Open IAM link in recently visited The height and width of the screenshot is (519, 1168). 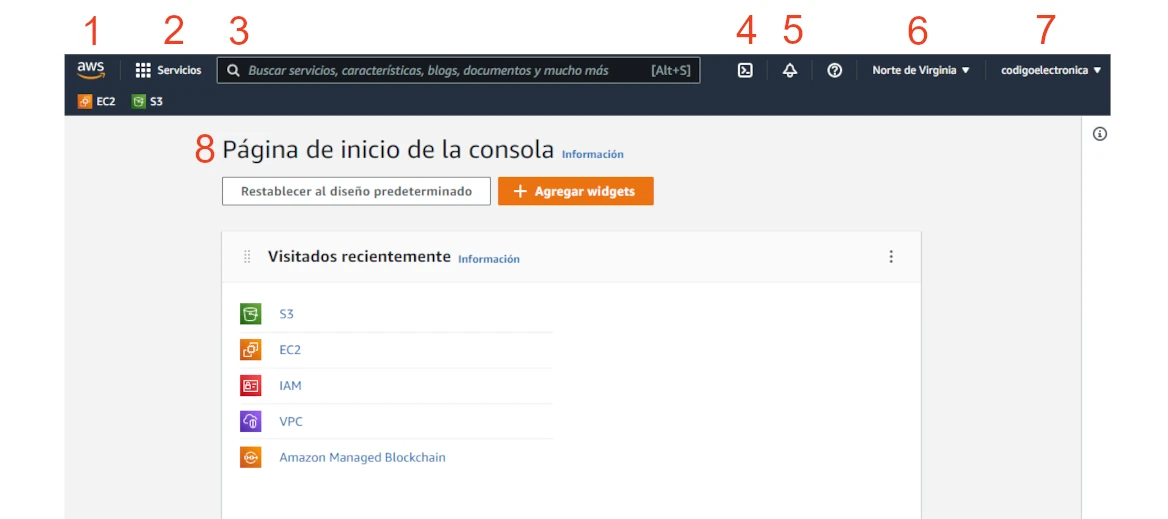(x=291, y=386)
